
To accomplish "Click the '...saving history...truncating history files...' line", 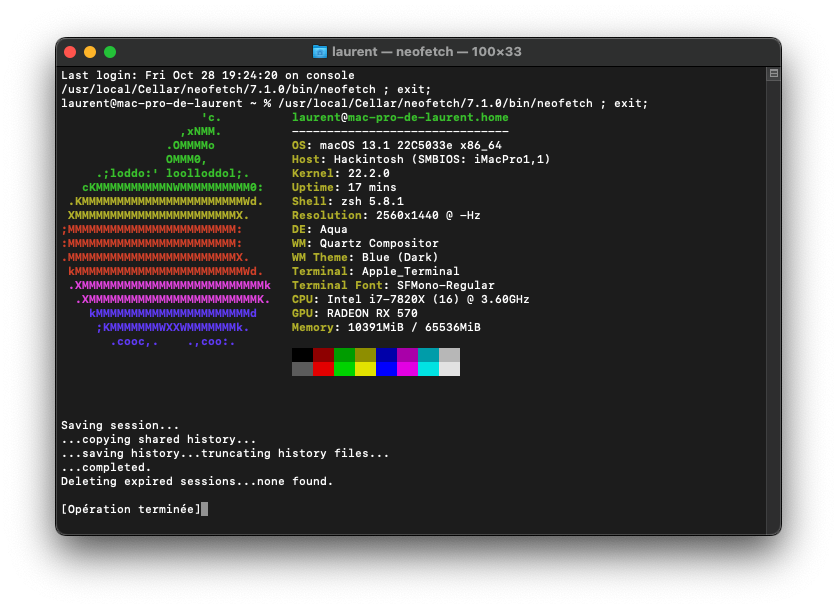I will tap(225, 453).
